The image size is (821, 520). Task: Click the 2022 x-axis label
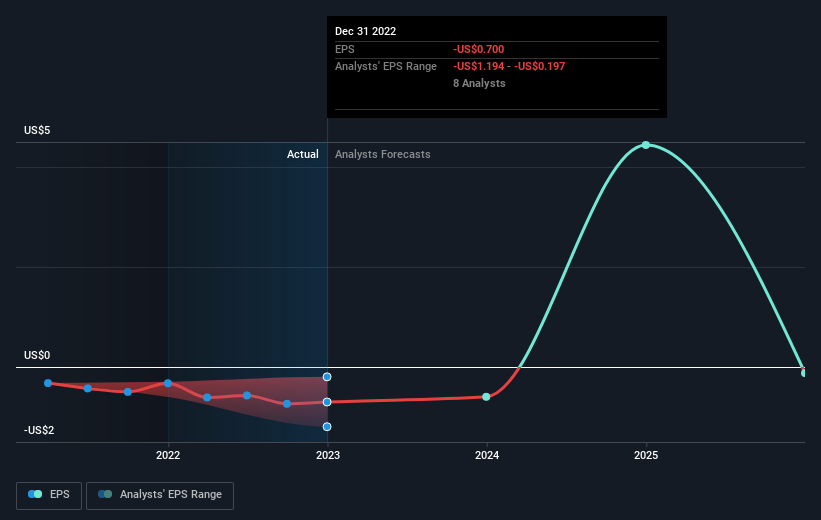tap(168, 455)
